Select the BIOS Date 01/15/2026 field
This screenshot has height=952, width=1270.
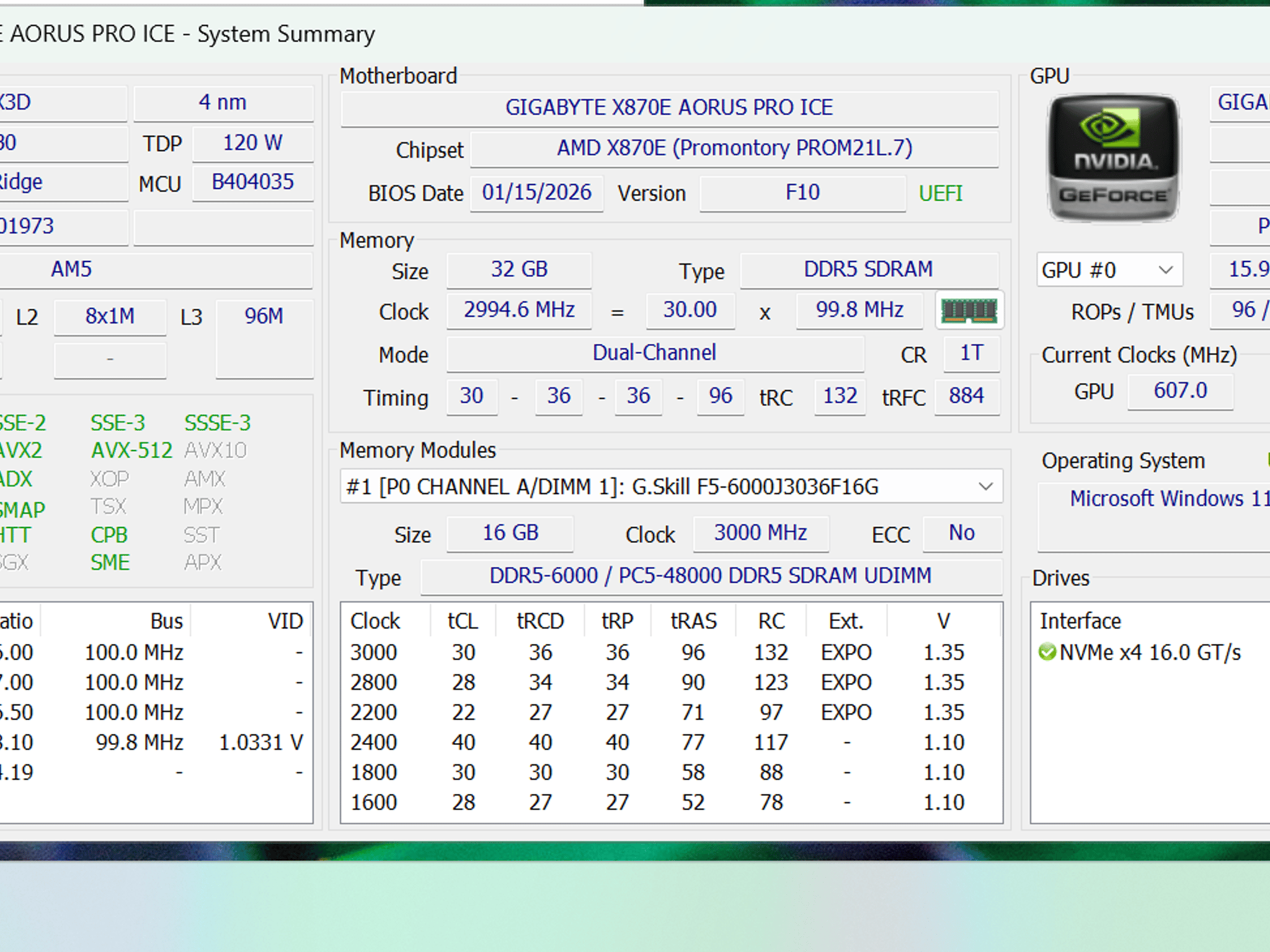(x=536, y=193)
